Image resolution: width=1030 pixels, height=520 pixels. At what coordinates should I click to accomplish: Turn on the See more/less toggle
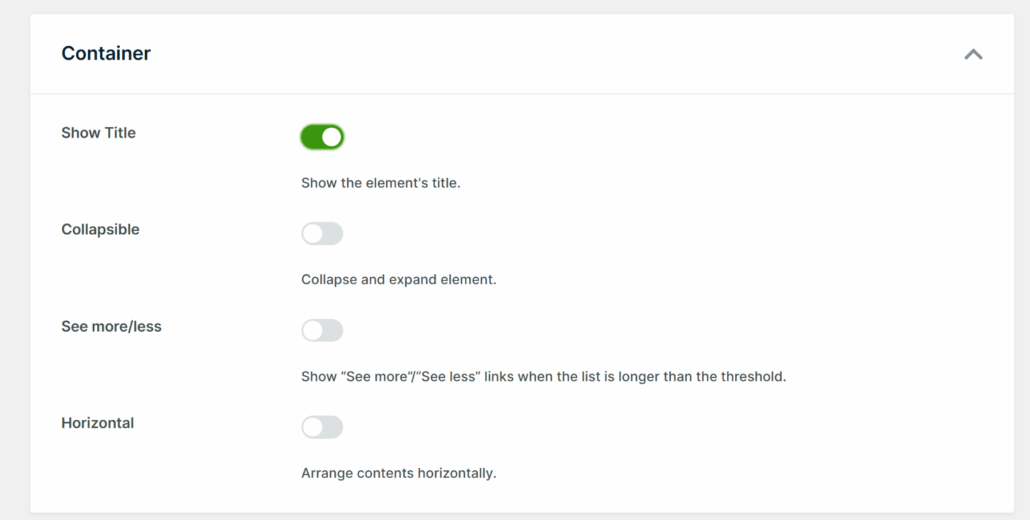[x=322, y=331]
